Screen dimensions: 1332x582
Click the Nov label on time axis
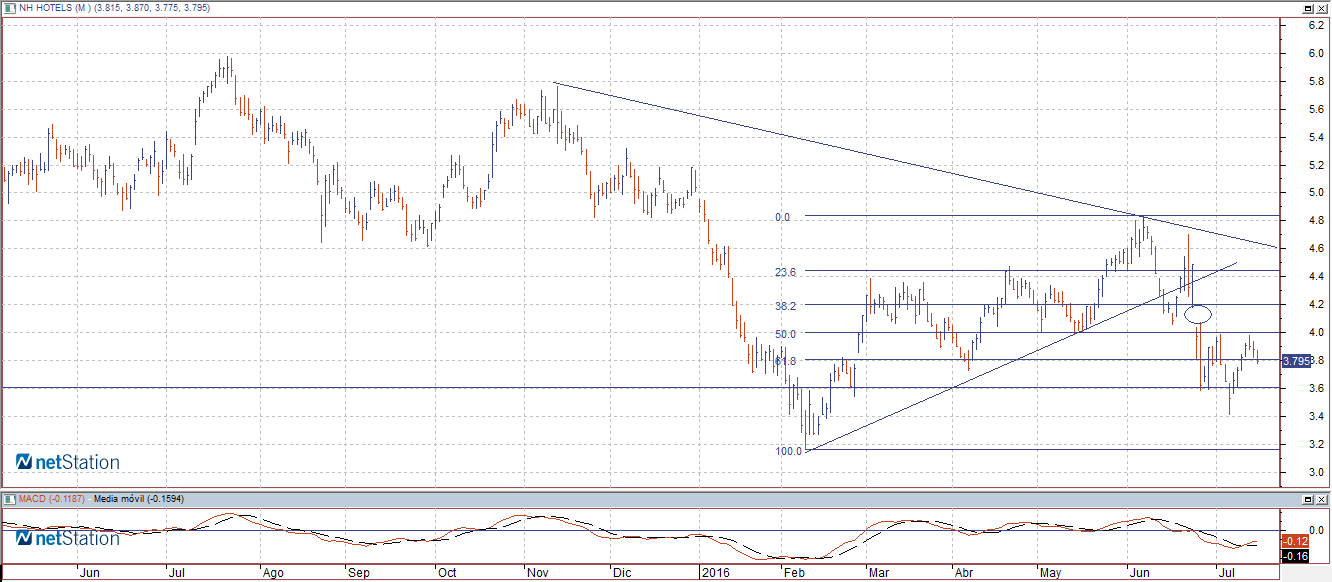536,573
